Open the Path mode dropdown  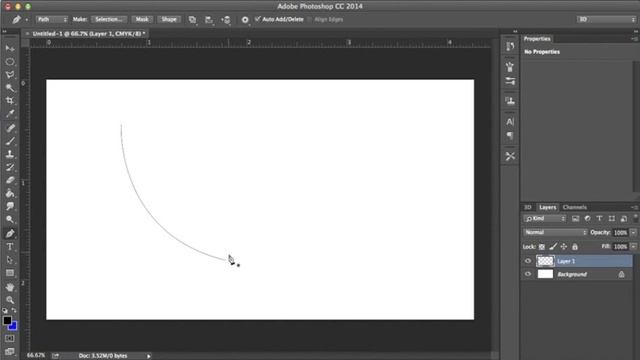(x=51, y=19)
